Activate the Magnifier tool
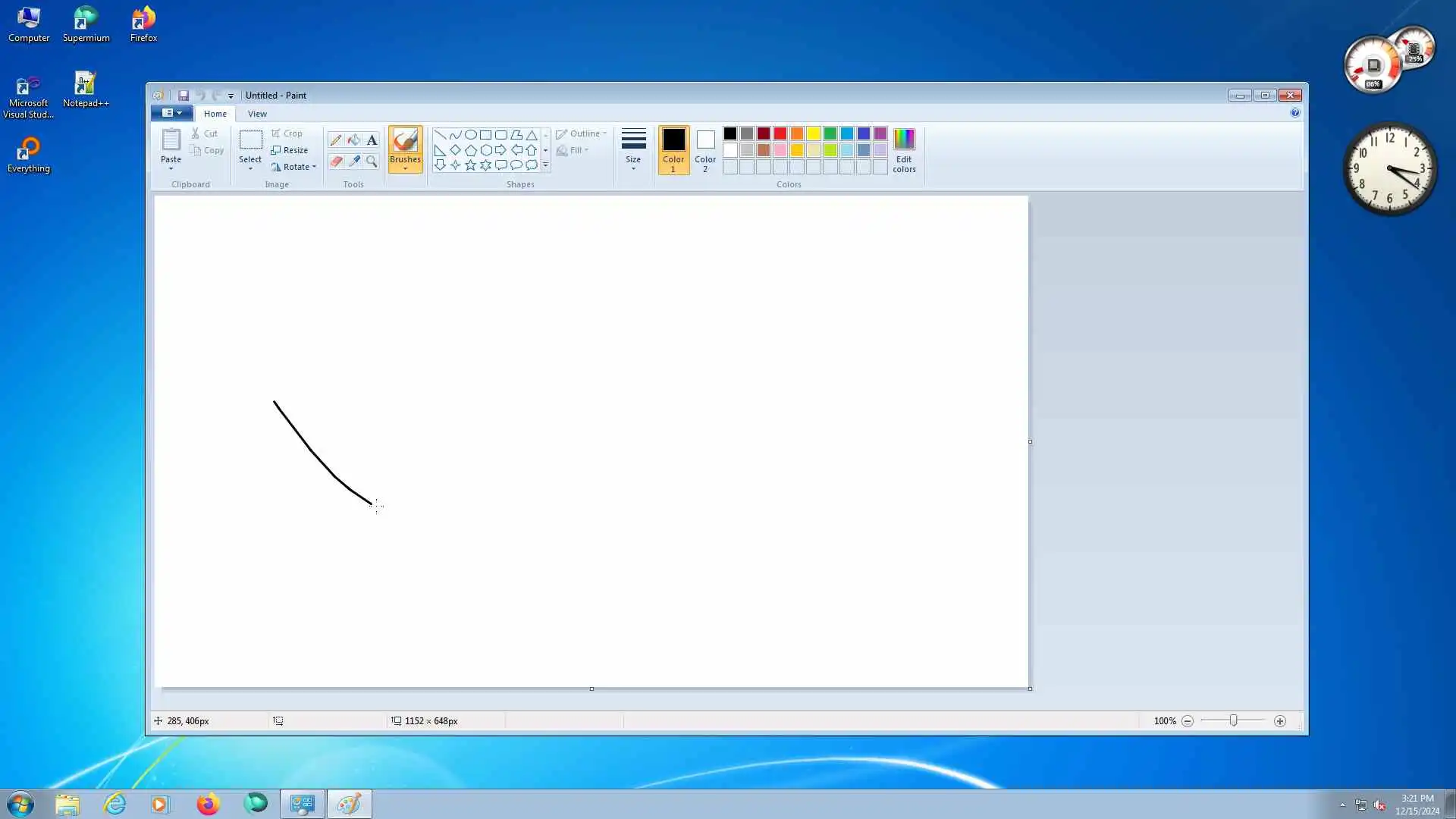 point(372,162)
